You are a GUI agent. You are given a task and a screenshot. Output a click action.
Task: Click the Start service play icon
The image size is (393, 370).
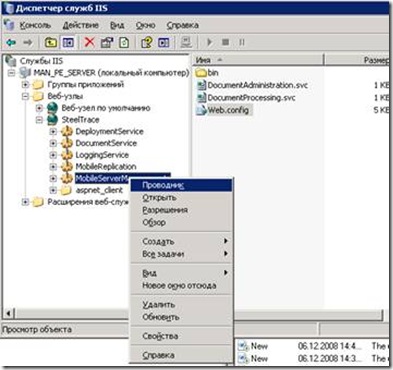pyautogui.click(x=210, y=42)
